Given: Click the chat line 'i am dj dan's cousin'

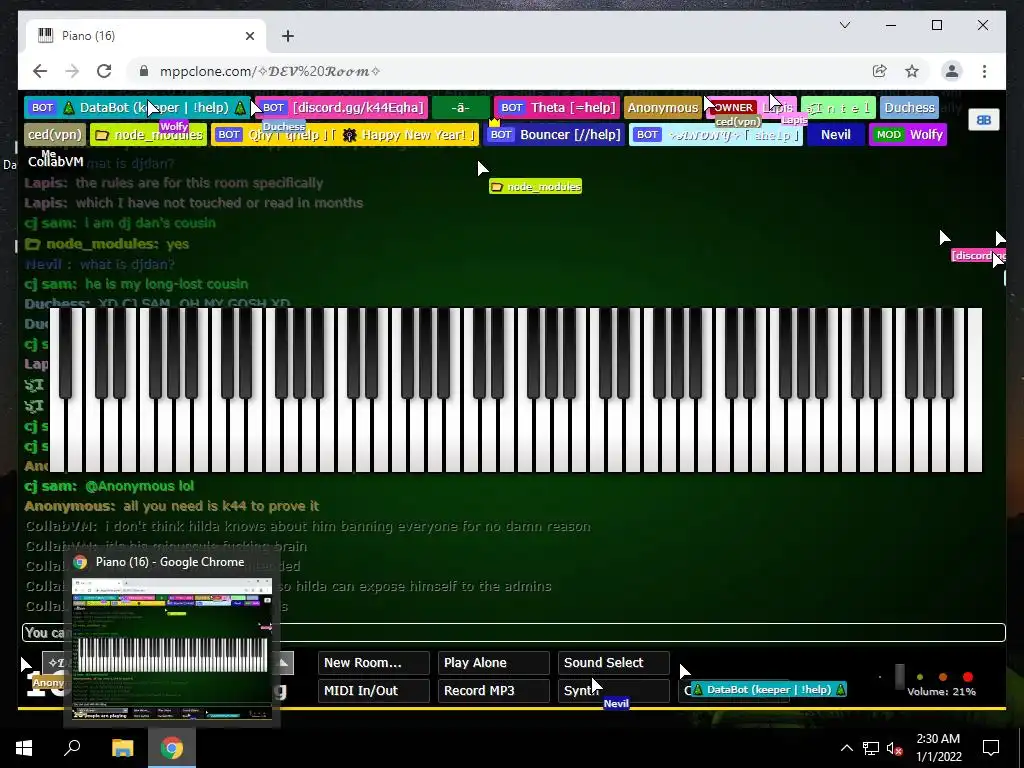Looking at the screenshot, I should coord(150,223).
